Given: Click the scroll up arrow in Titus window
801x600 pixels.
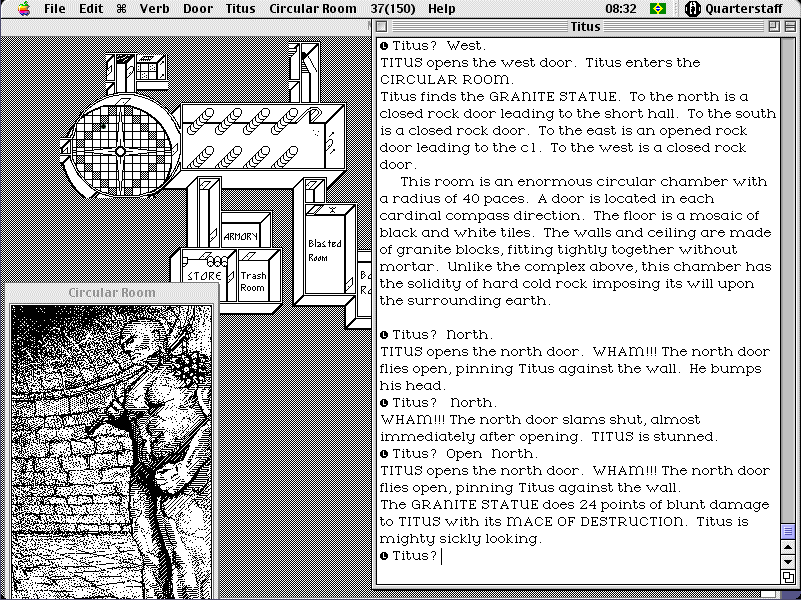Looking at the screenshot, I should tap(788, 548).
